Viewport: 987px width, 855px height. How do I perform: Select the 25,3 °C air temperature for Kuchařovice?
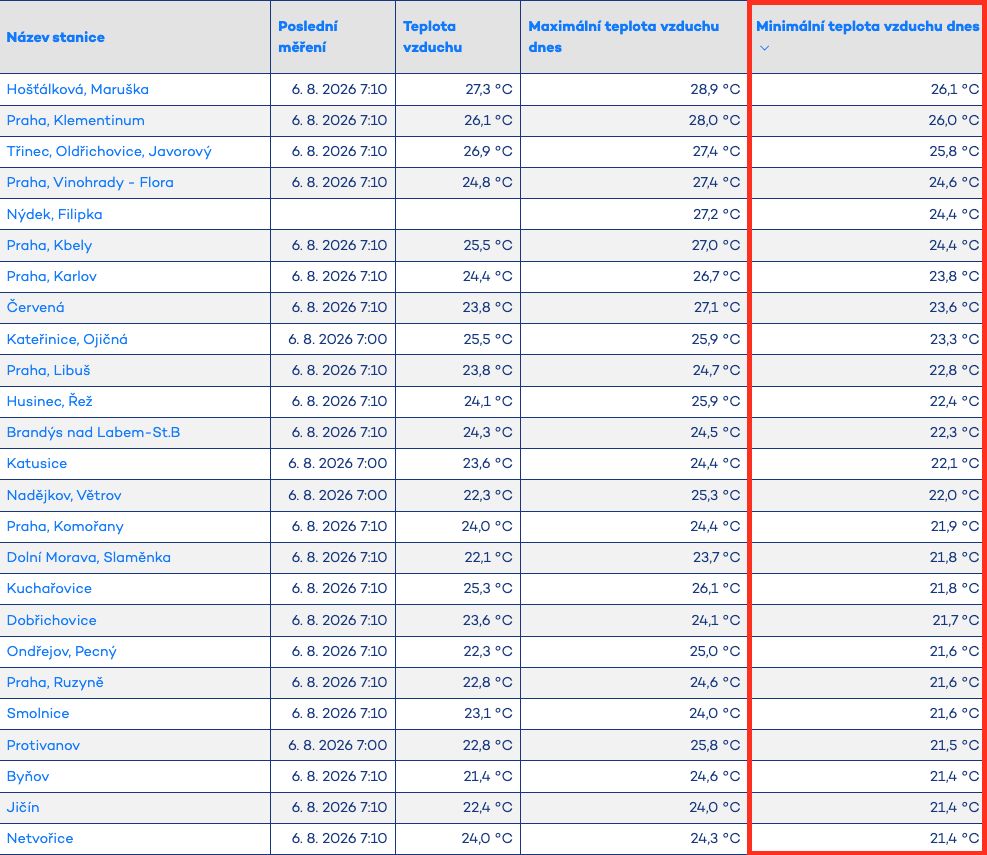point(488,589)
